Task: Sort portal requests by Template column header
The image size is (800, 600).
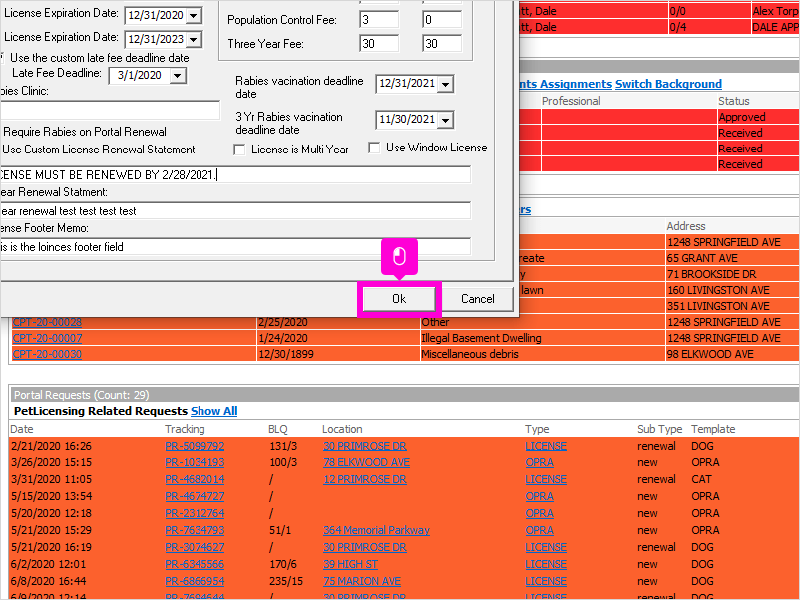Action: [x=713, y=429]
